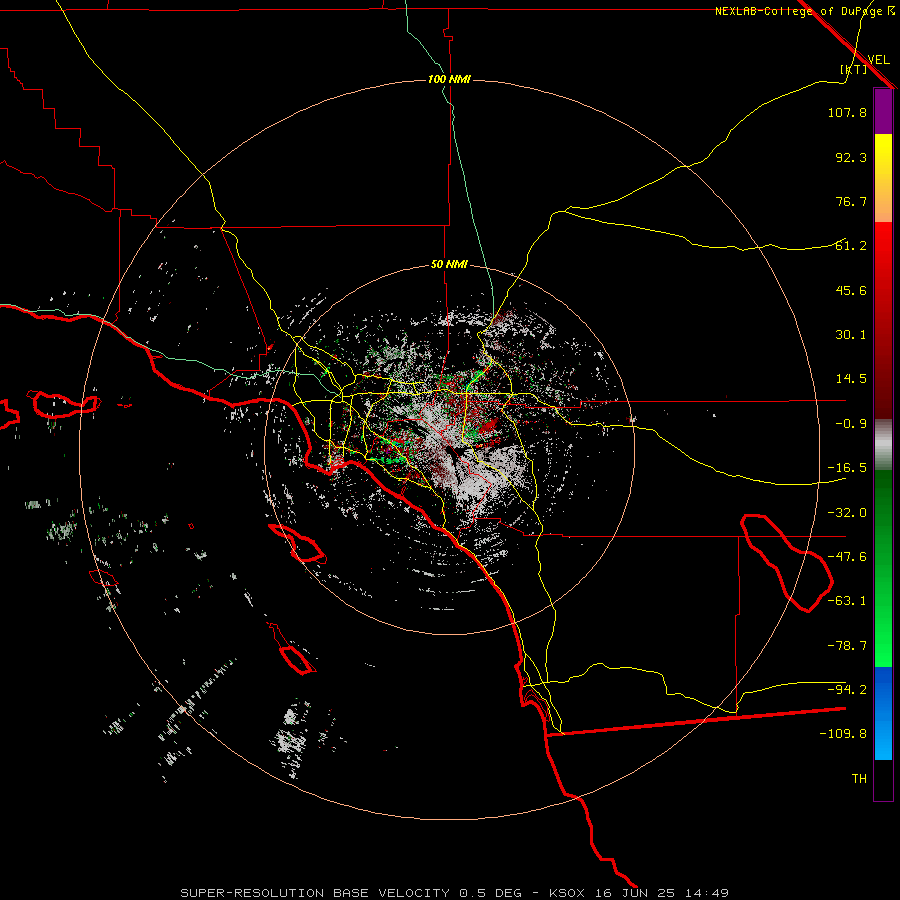900x900 pixels.
Task: Click the NEXLAB-College of DuPage label
Action: tap(799, 11)
